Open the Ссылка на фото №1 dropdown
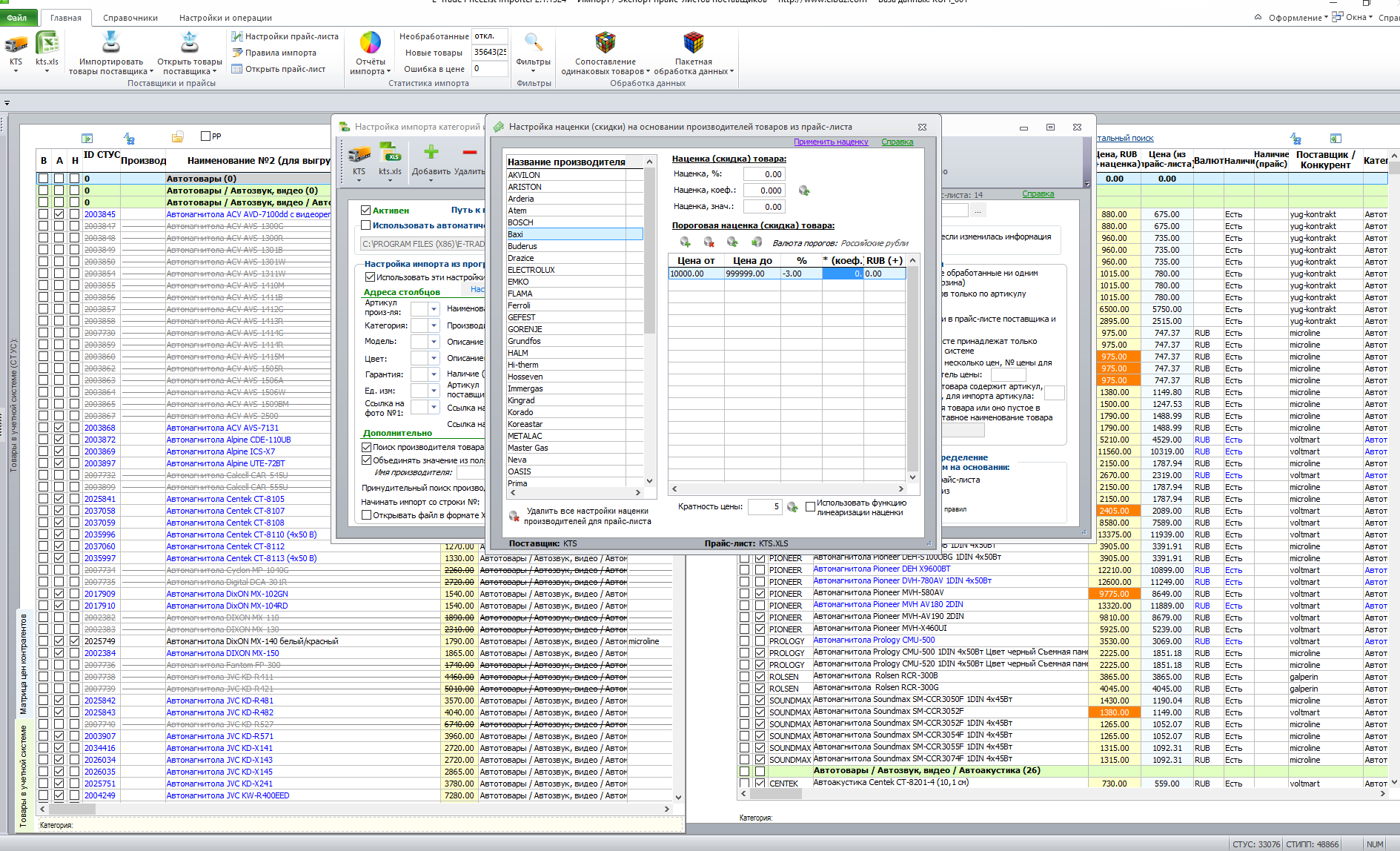Screen dimensions: 1400x851 pos(434,407)
